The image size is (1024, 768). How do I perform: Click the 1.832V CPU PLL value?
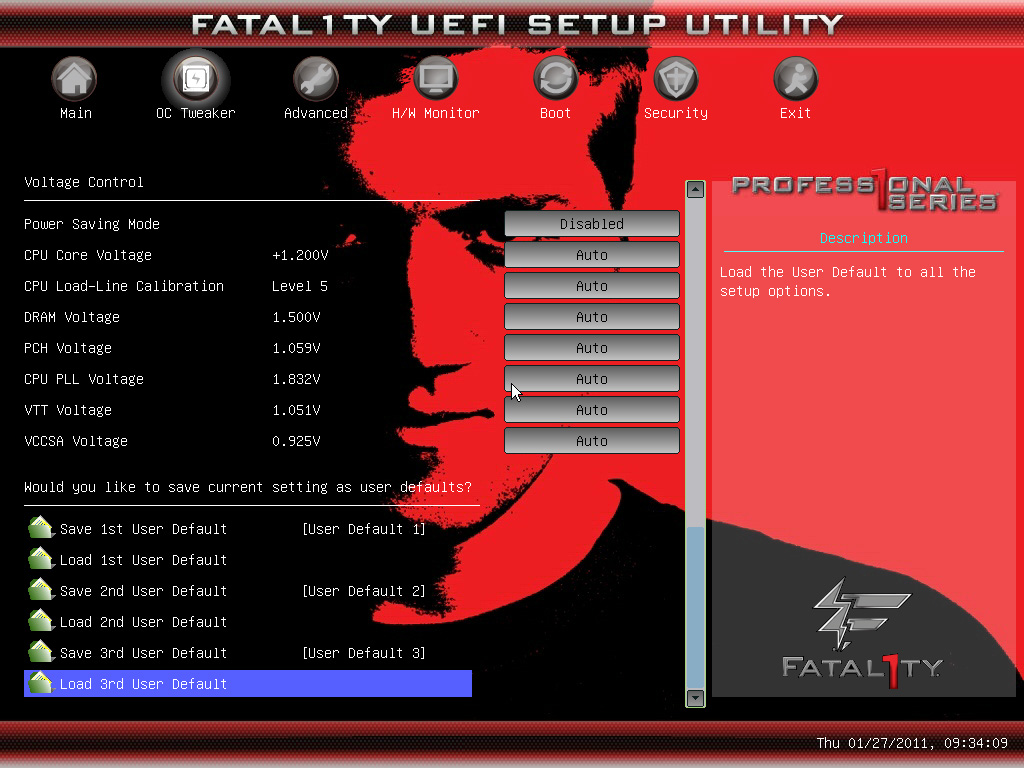pyautogui.click(x=296, y=379)
